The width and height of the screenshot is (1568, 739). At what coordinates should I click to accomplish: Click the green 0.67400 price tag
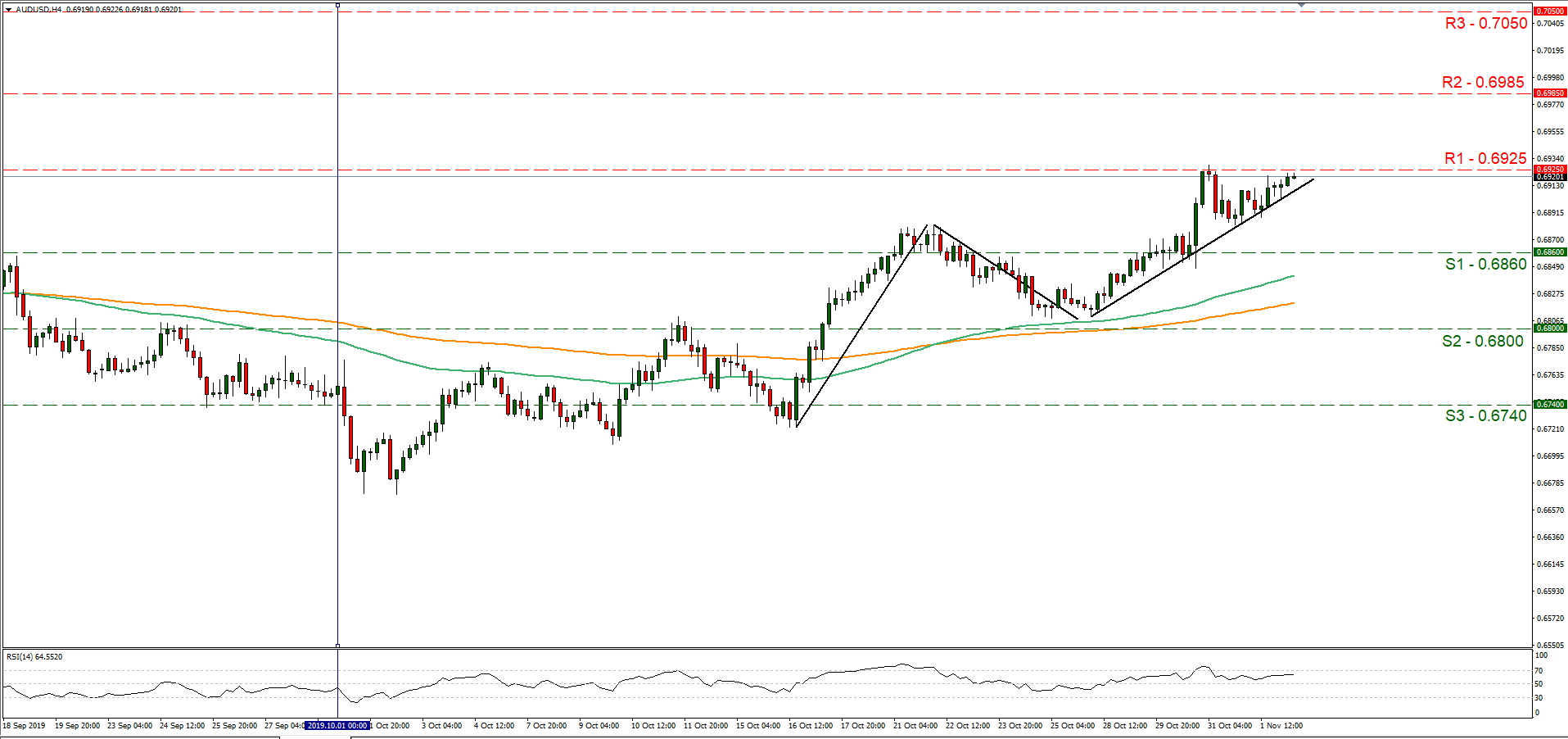(x=1550, y=405)
